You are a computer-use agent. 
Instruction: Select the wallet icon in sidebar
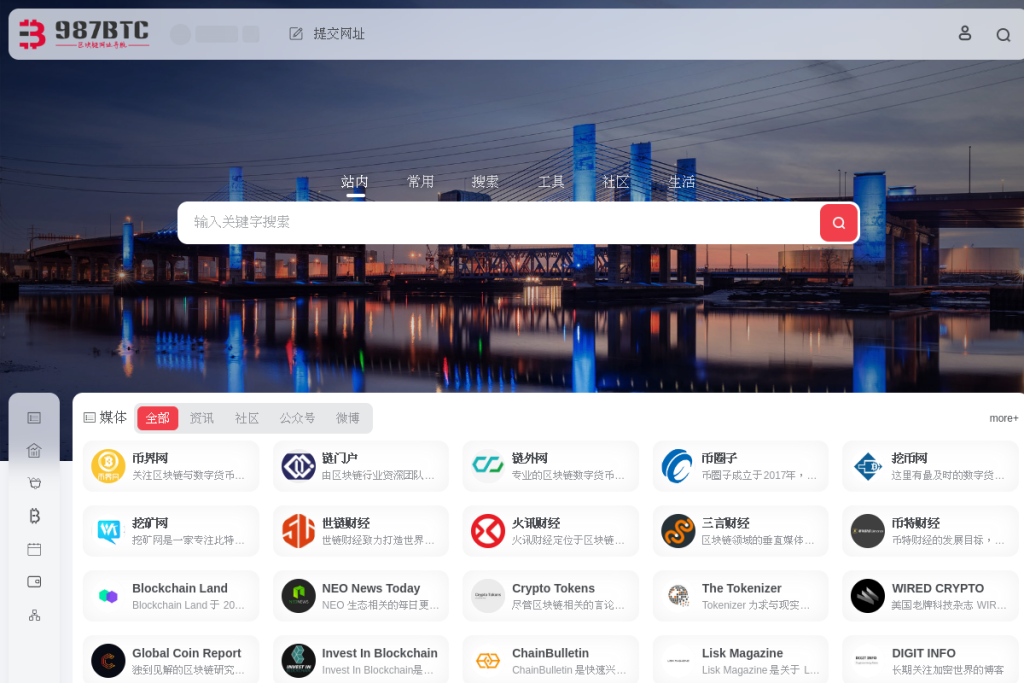point(34,581)
